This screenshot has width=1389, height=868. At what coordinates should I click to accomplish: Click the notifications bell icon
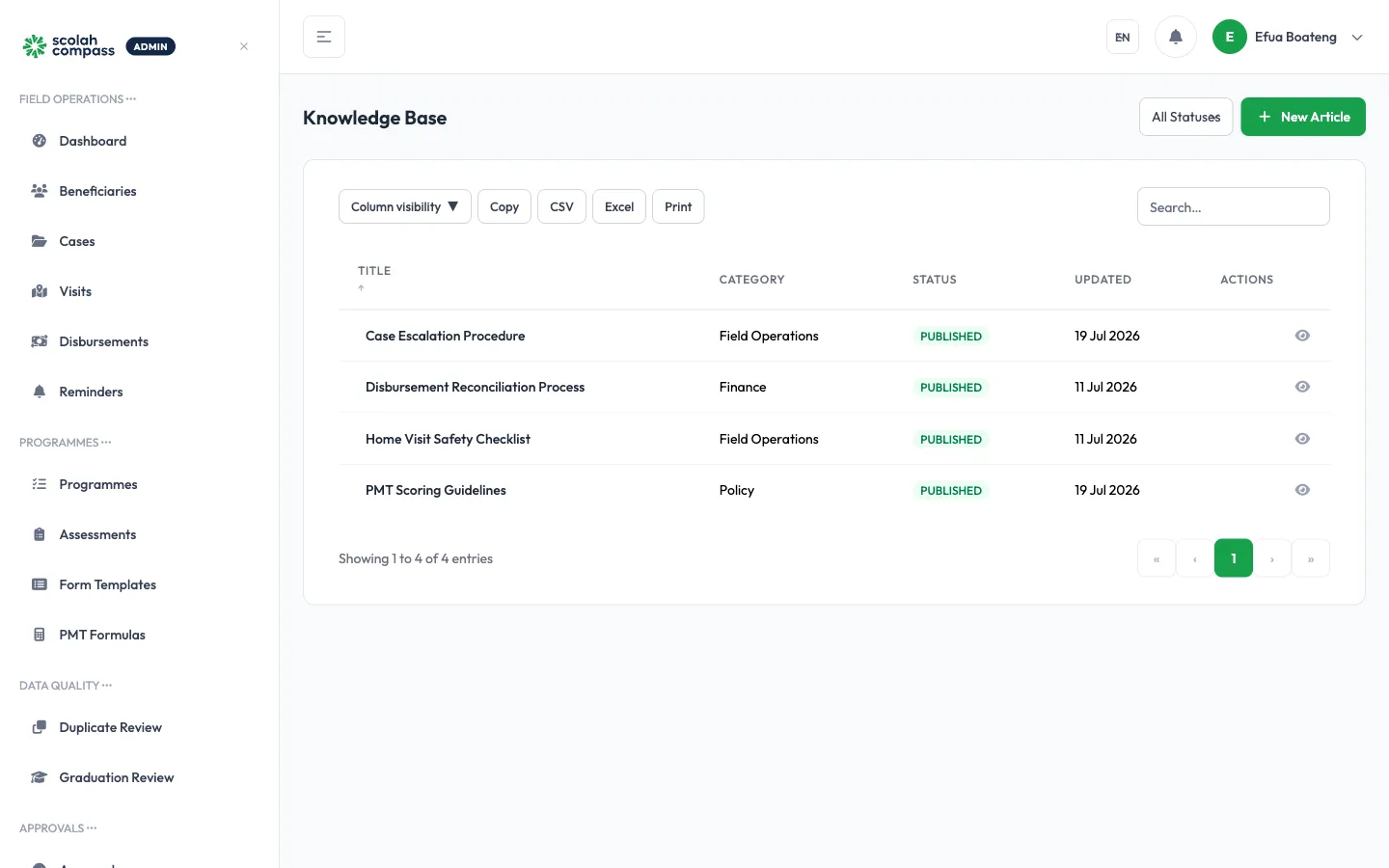click(x=1175, y=37)
